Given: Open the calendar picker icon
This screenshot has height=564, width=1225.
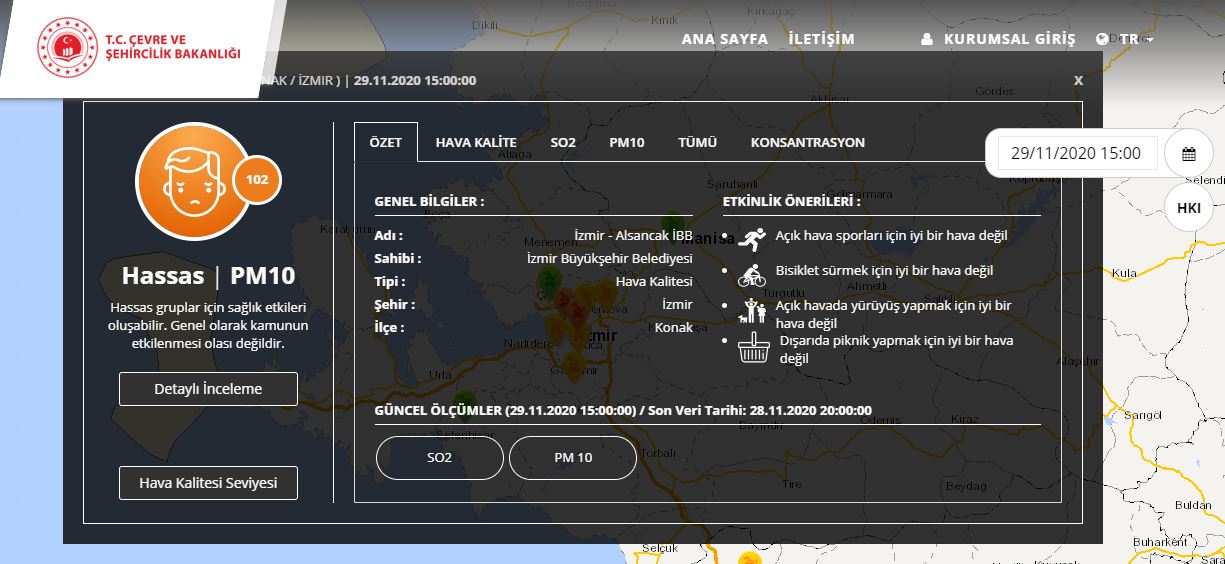Looking at the screenshot, I should pos(1189,153).
